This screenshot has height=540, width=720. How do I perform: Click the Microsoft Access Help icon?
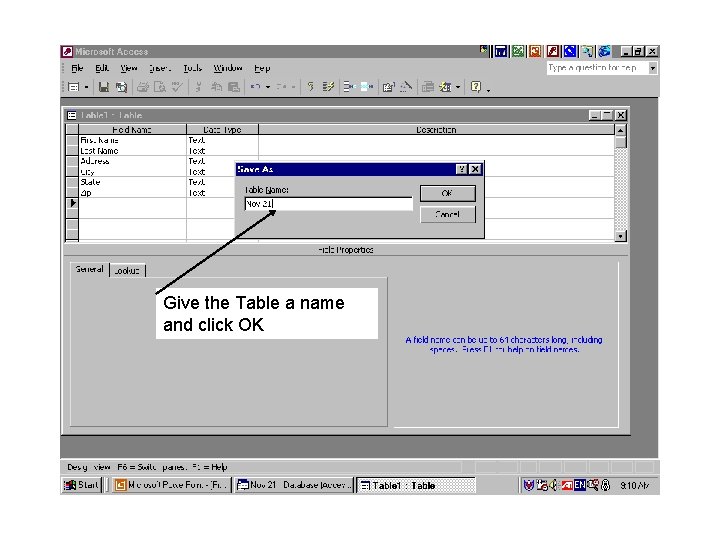coord(476,87)
